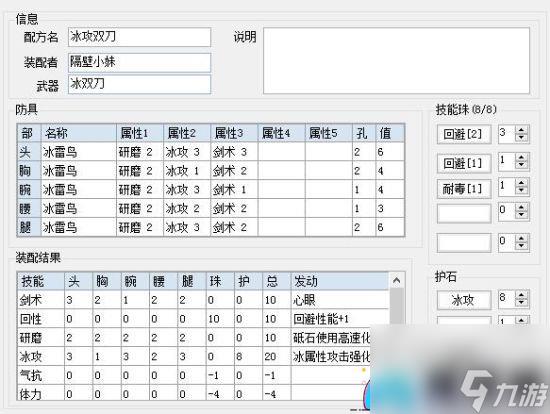Click the empty fourth skill jewel button
Viewport: 550px width, 414px height.
coord(463,213)
